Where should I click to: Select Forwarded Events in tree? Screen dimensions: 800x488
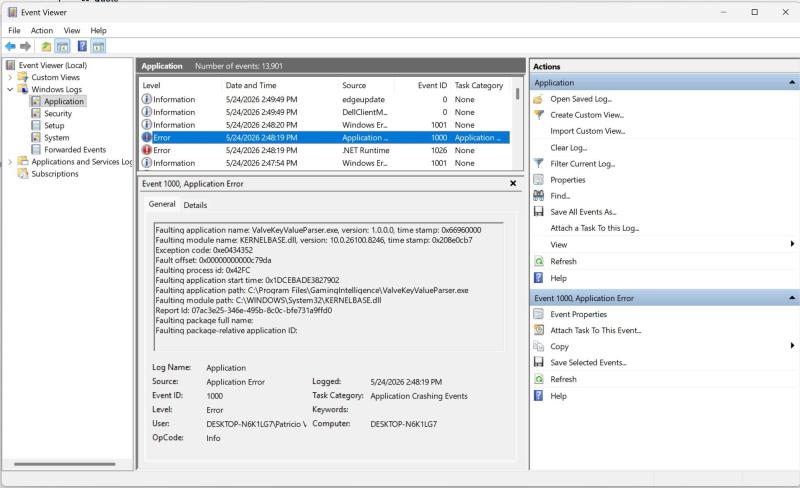[x=75, y=150]
